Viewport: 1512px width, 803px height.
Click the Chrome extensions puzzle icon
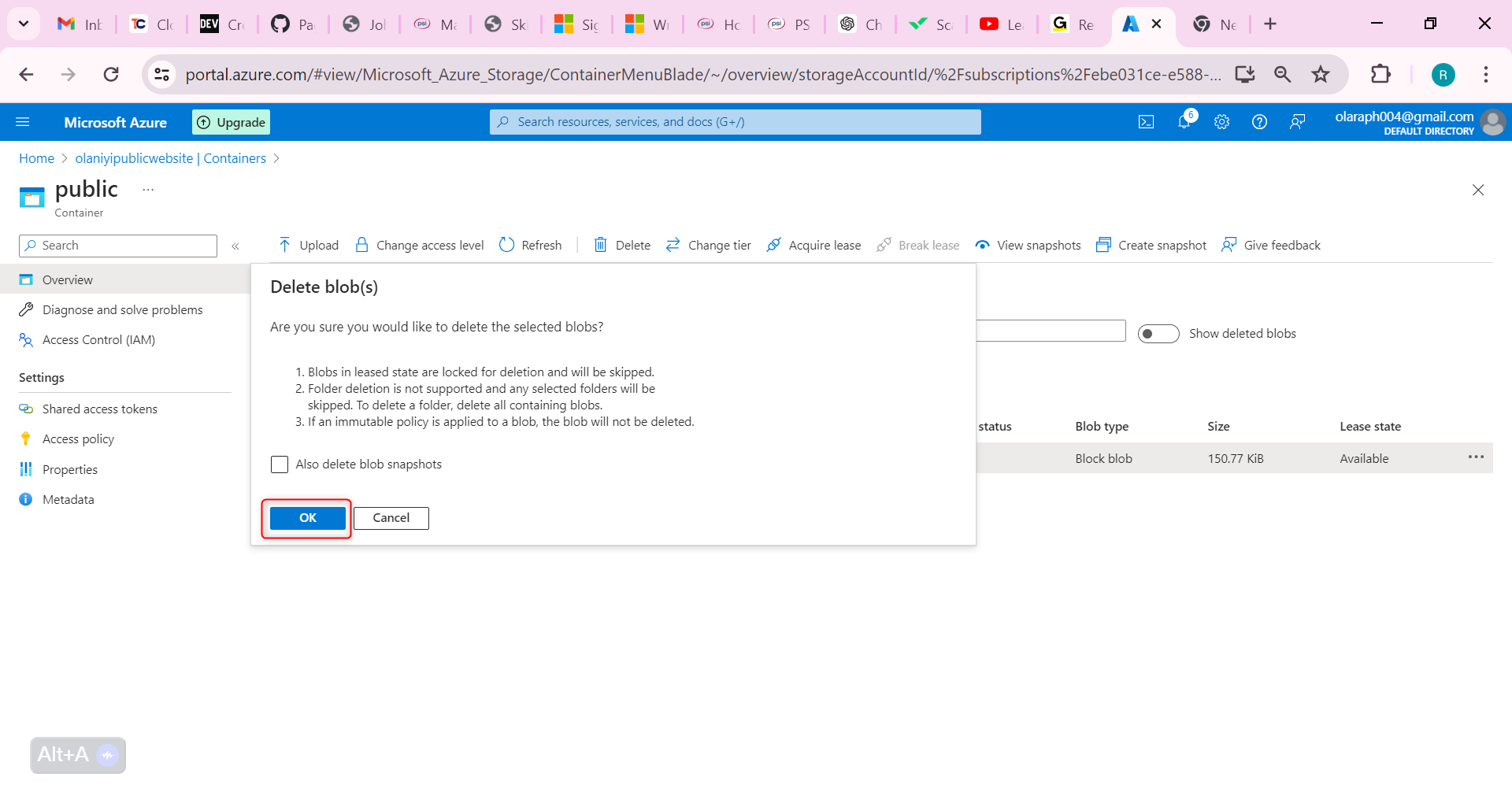tap(1380, 74)
